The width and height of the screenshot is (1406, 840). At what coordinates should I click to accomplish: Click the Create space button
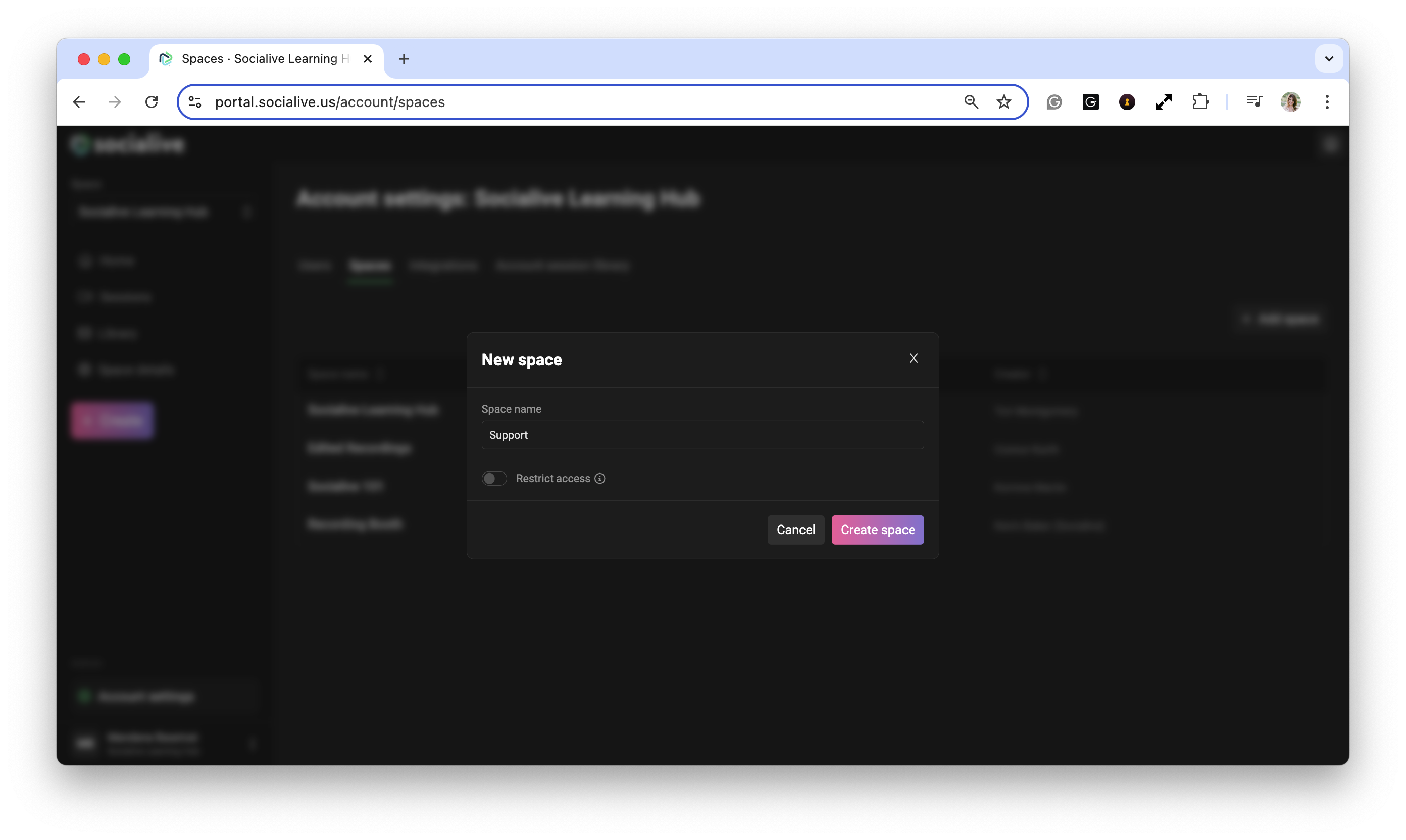tap(877, 530)
